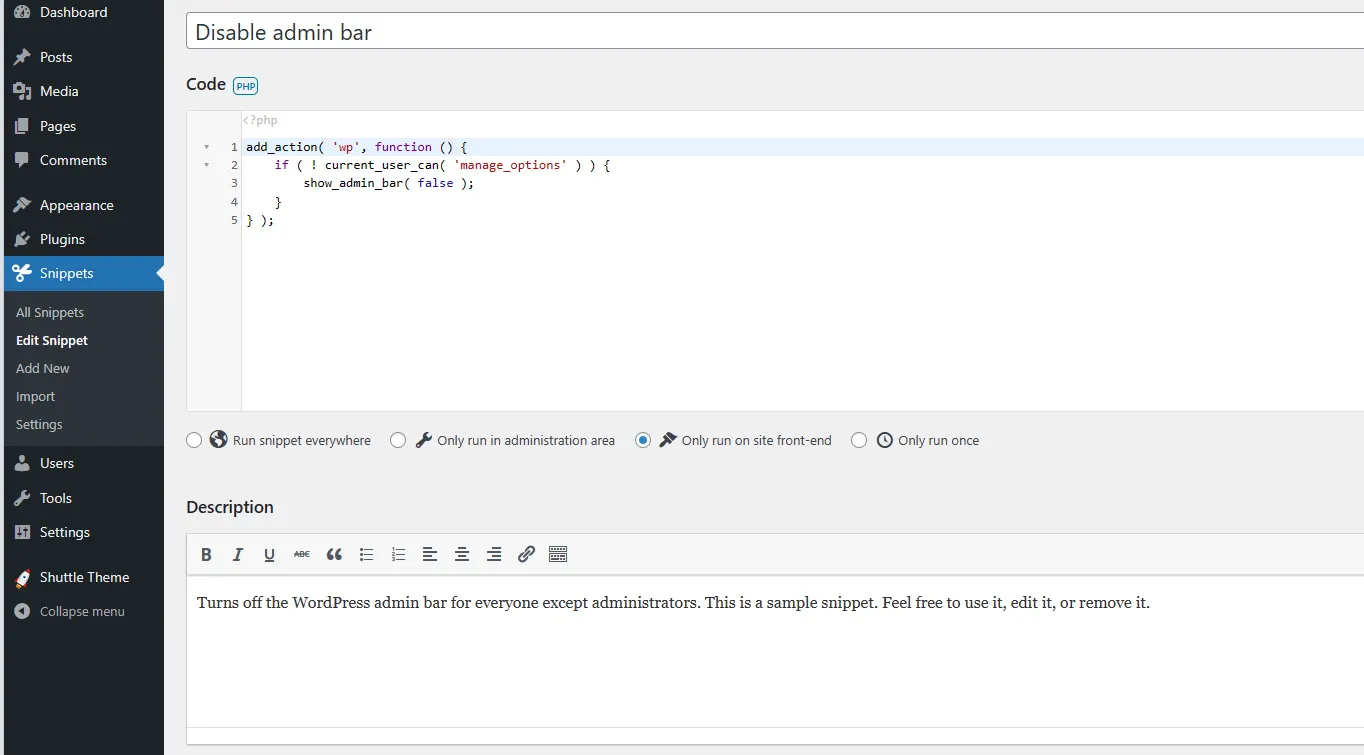Select Run snippet everywhere option
Image resolution: width=1364 pixels, height=755 pixels.
point(194,440)
